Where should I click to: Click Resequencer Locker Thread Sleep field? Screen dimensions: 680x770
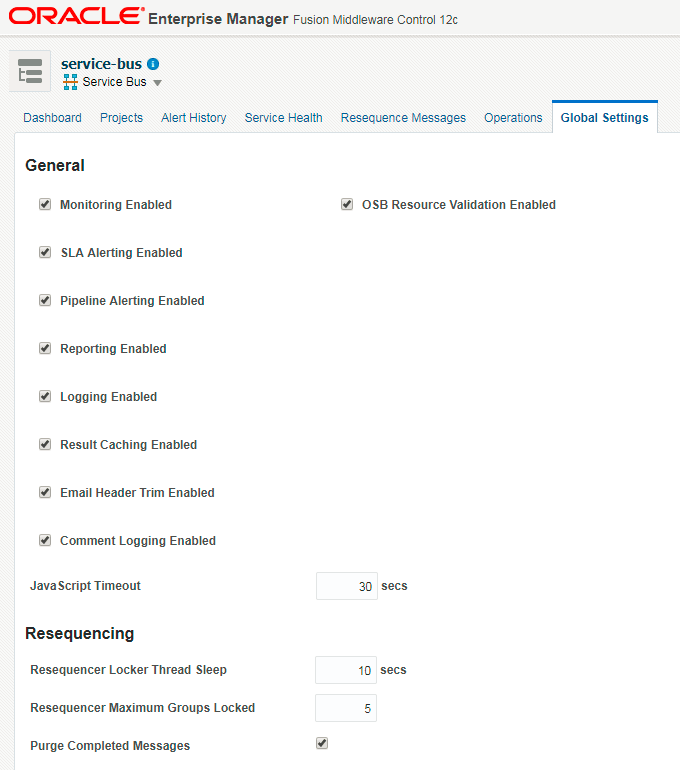pyautogui.click(x=346, y=670)
